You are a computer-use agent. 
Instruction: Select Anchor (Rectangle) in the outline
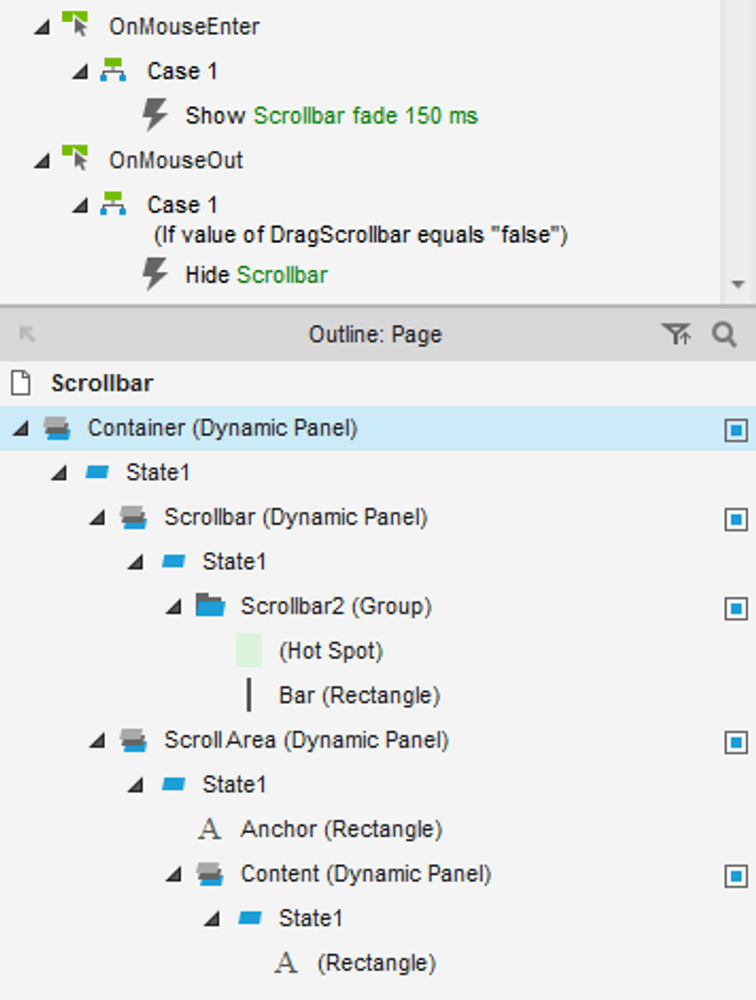[x=341, y=829]
